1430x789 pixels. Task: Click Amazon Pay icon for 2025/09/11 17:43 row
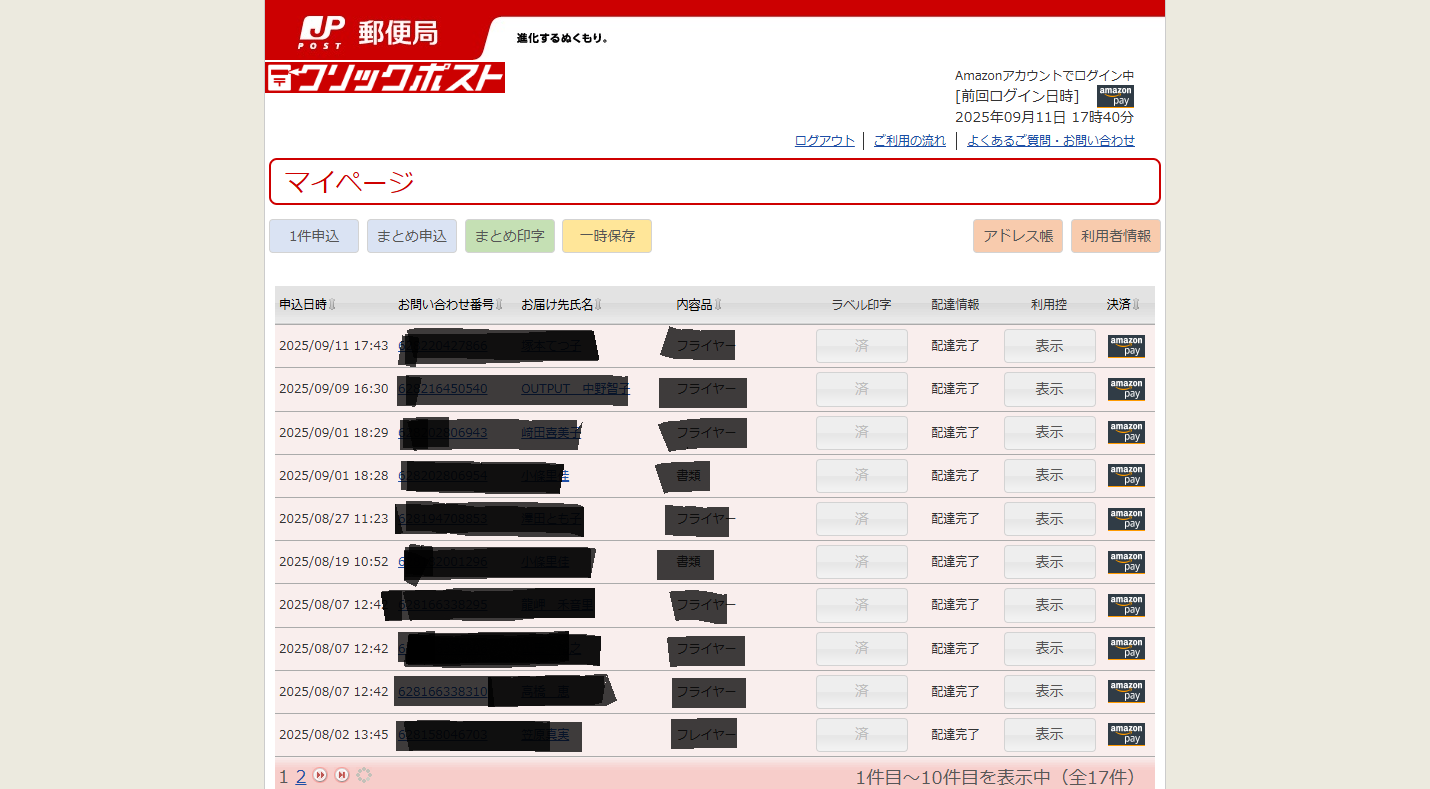[1126, 346]
